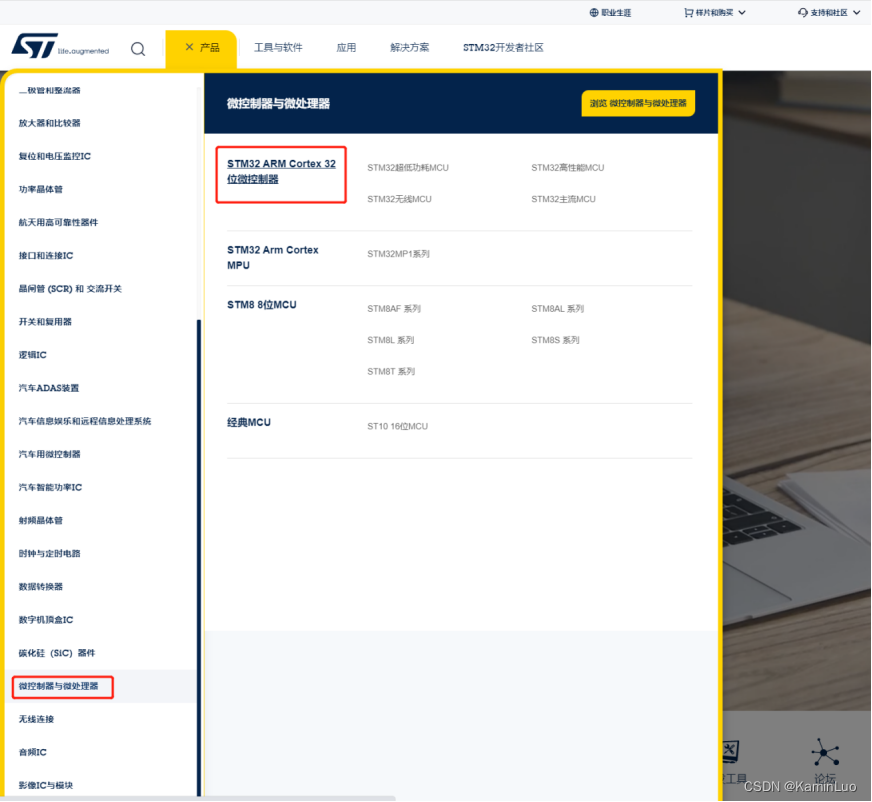872x802 pixels.
Task: Click the bottom horizontal scrollbar
Action: click(x=198, y=799)
